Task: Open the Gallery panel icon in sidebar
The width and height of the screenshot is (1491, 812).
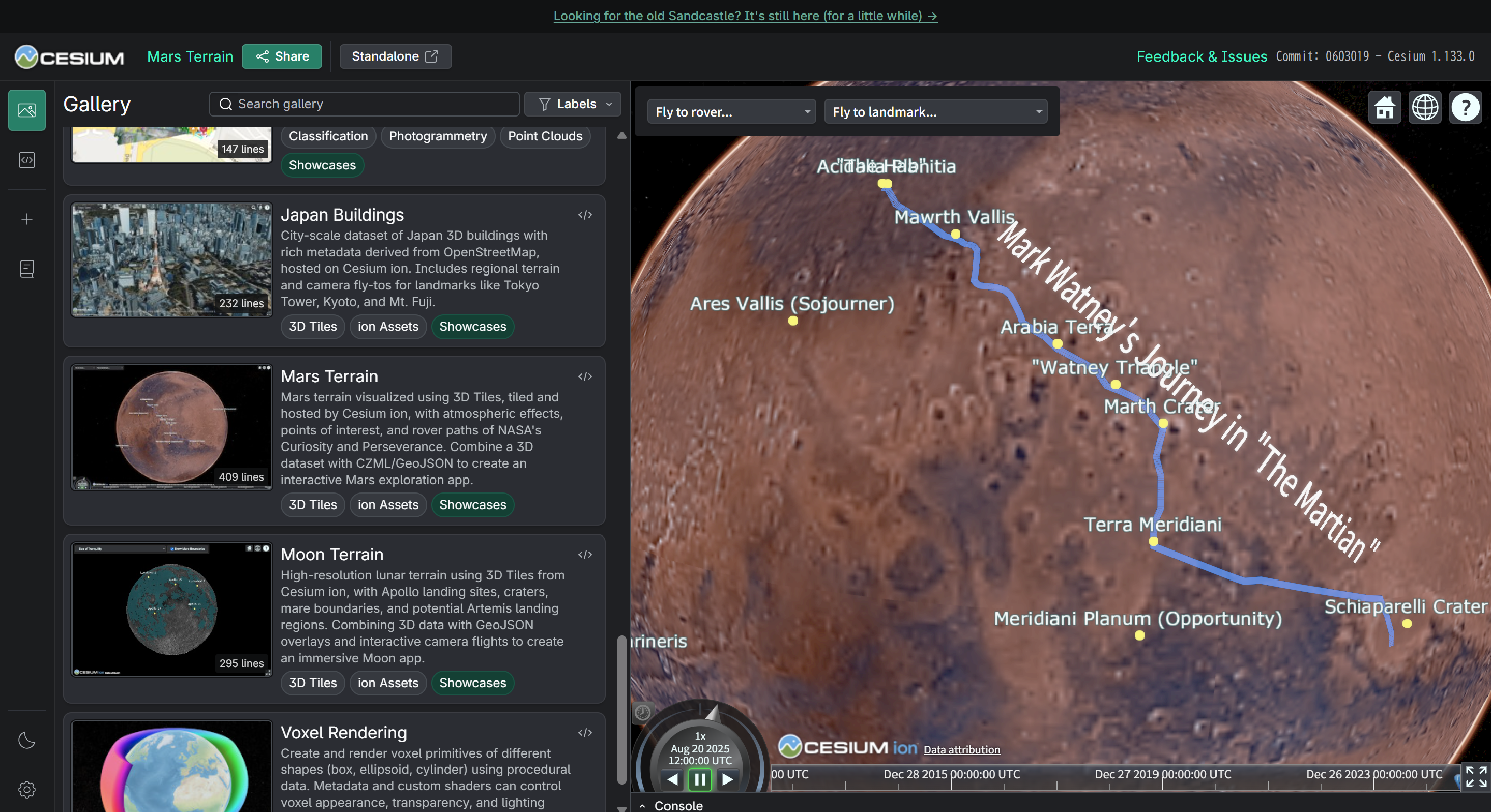Action: [x=26, y=110]
